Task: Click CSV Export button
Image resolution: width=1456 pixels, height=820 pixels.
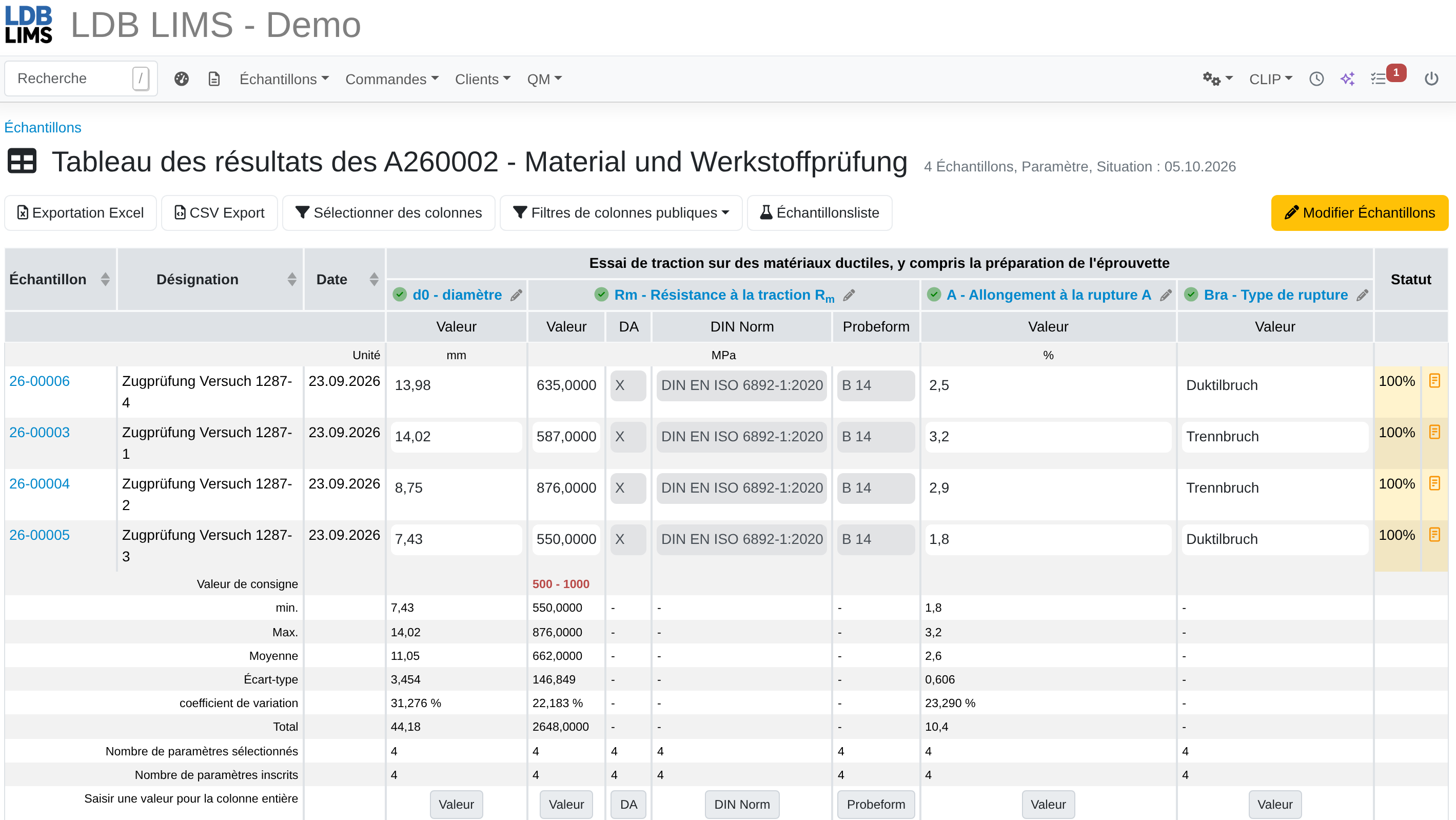Action: [x=219, y=212]
